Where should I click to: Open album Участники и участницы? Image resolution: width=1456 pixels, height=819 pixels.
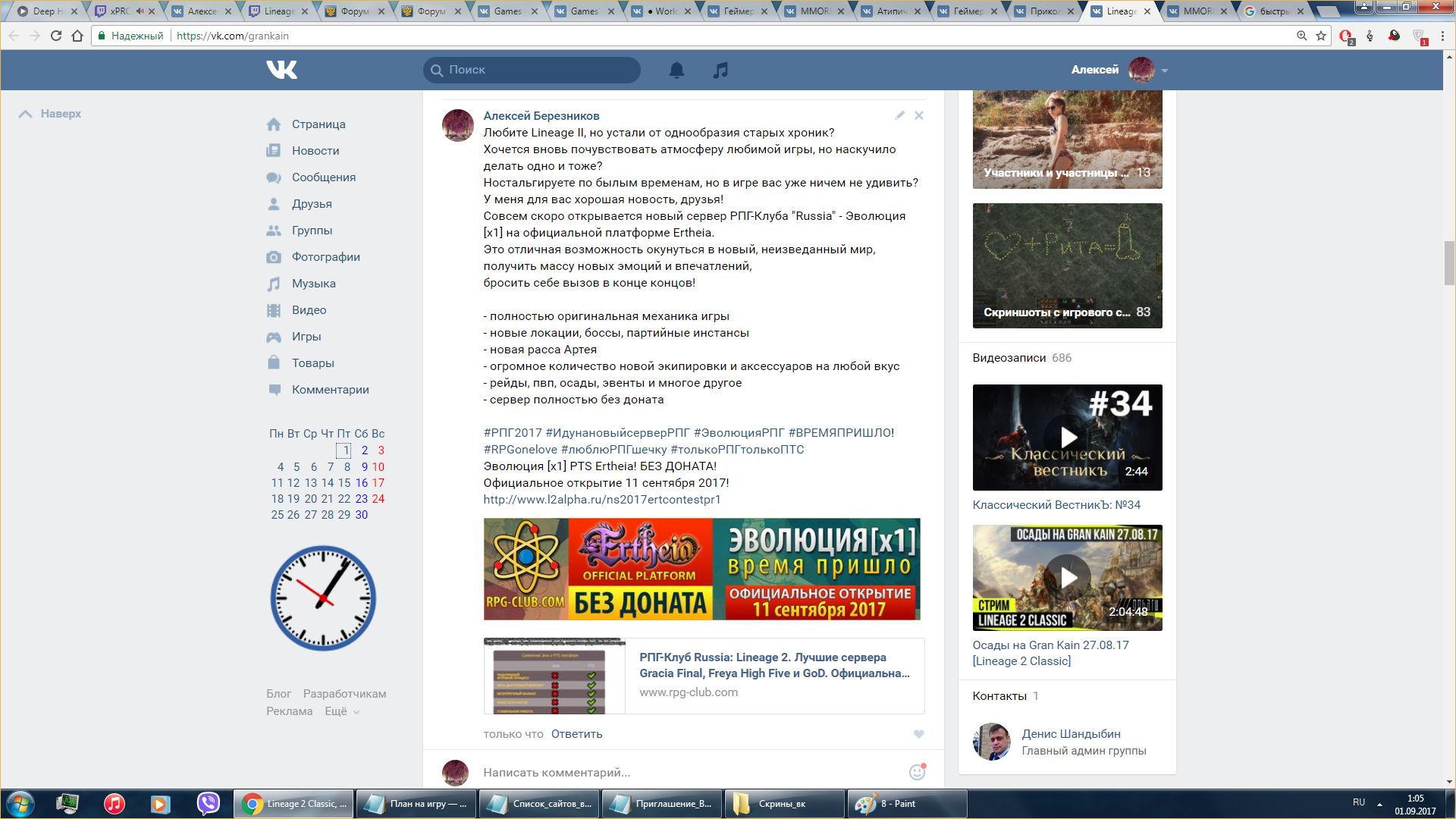coord(1067,140)
